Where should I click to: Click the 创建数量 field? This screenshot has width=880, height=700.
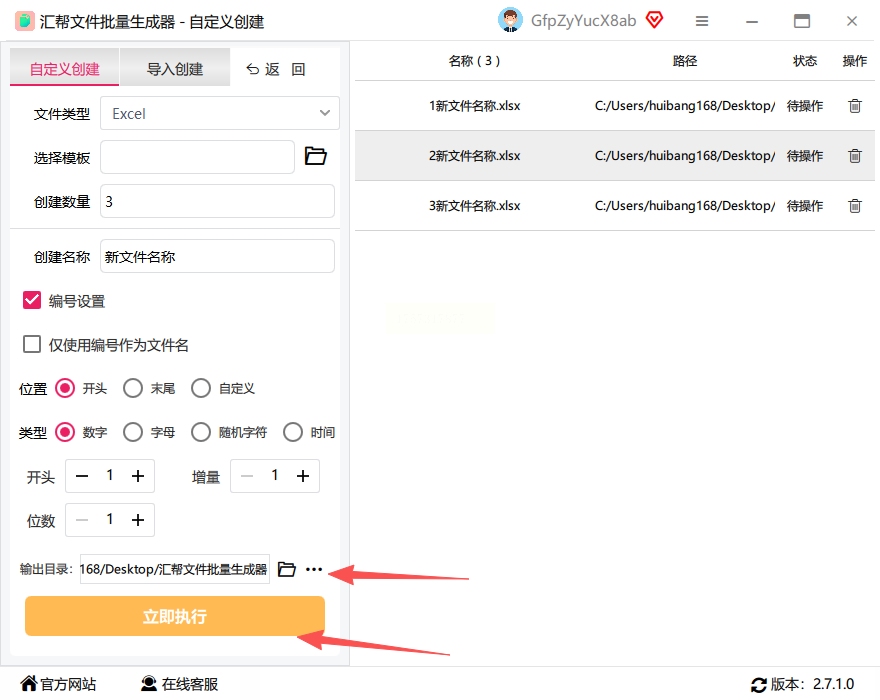217,201
